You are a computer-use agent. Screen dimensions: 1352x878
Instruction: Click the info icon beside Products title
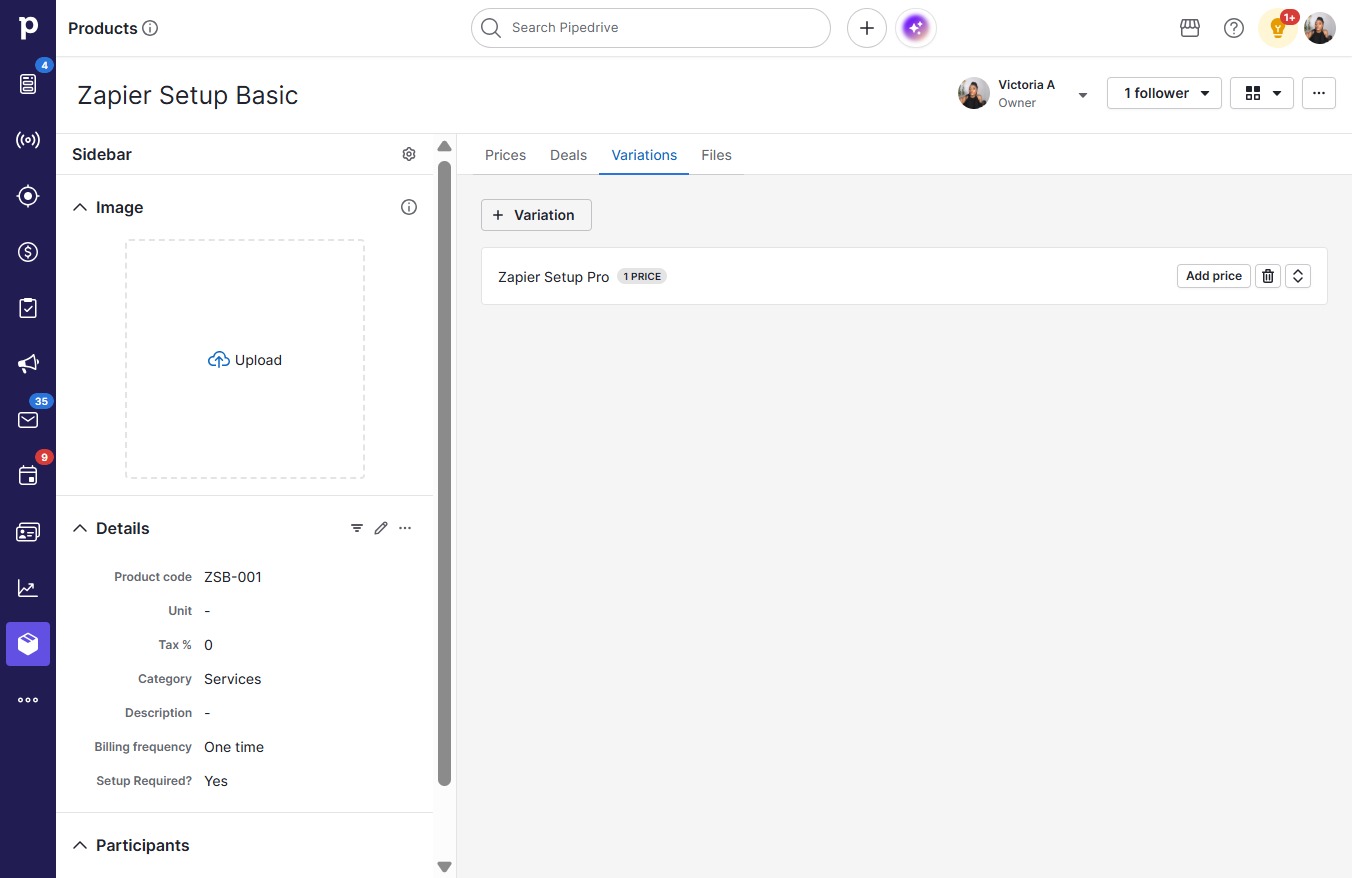coord(151,28)
